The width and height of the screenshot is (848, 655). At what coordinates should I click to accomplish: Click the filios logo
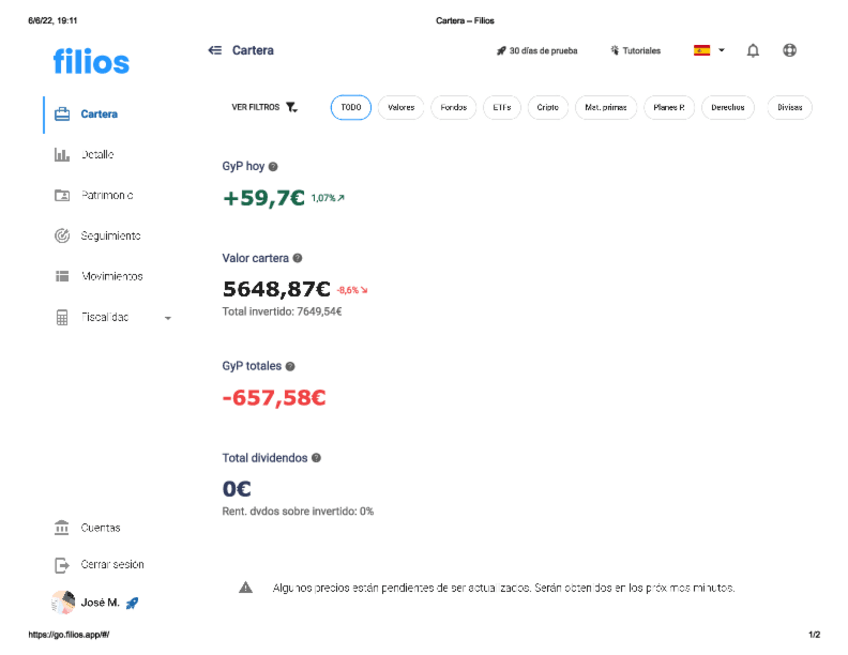click(x=91, y=61)
